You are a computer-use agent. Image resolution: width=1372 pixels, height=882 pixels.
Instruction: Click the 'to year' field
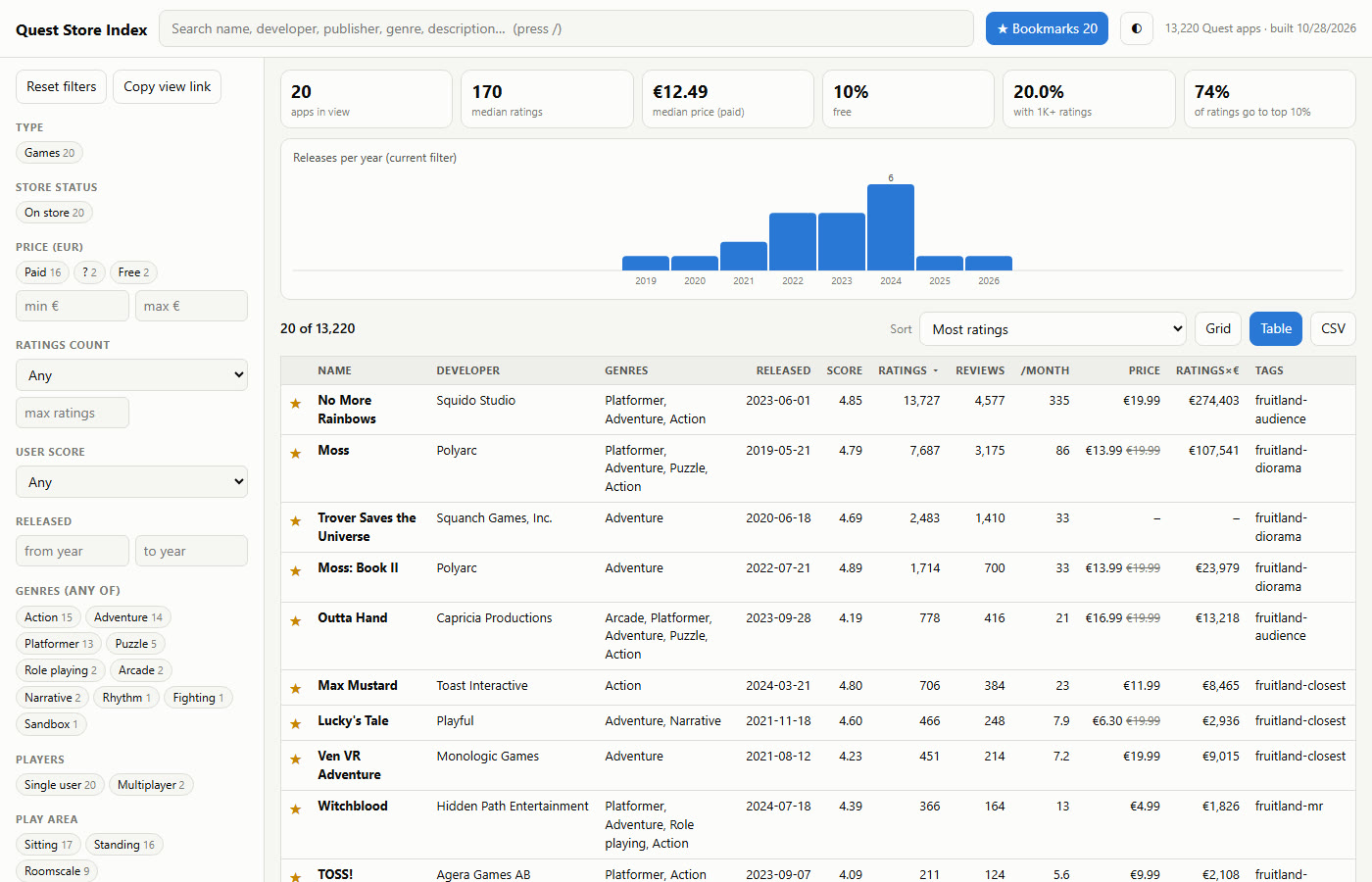[x=191, y=551]
